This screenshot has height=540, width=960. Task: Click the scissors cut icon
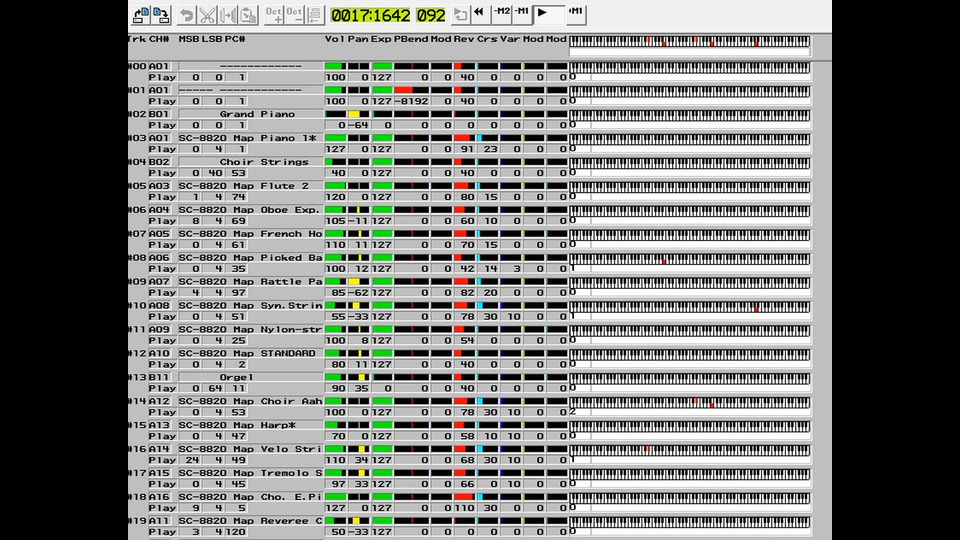click(208, 15)
